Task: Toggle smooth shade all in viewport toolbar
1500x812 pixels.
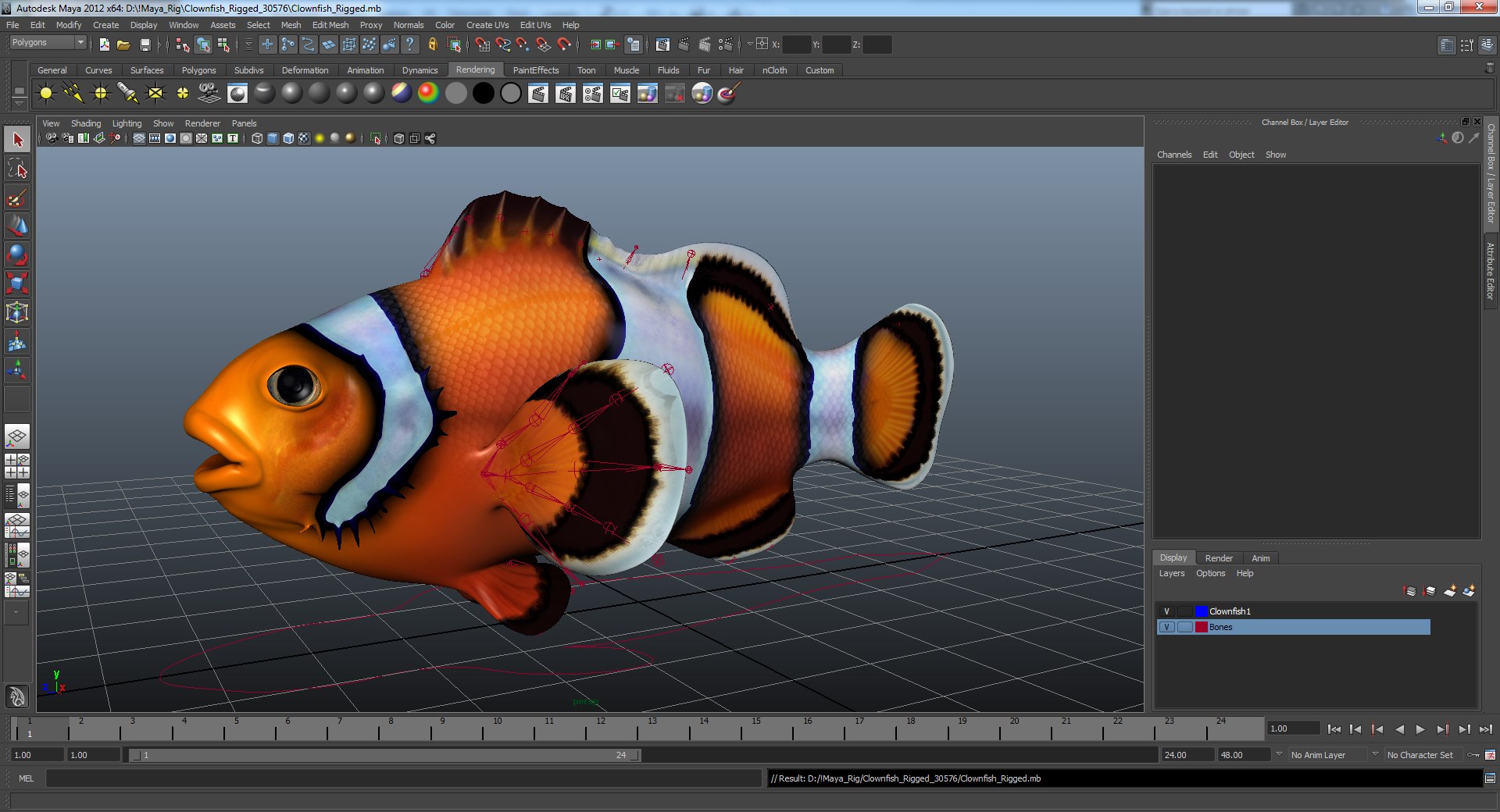Action: pos(273,138)
